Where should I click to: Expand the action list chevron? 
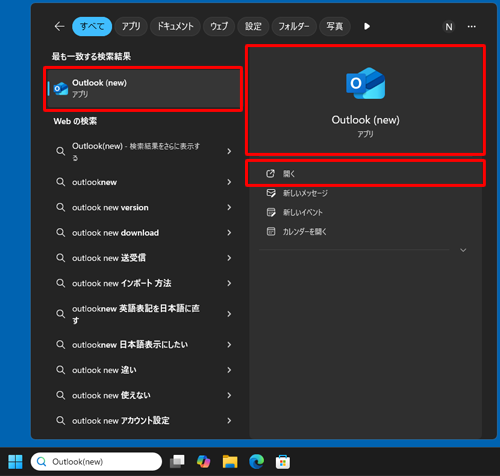(x=463, y=250)
